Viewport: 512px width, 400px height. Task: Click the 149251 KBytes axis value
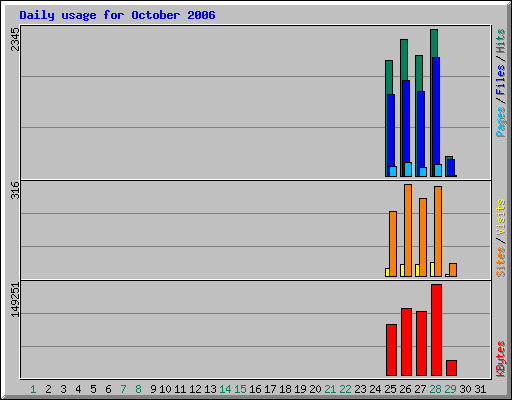coord(15,300)
